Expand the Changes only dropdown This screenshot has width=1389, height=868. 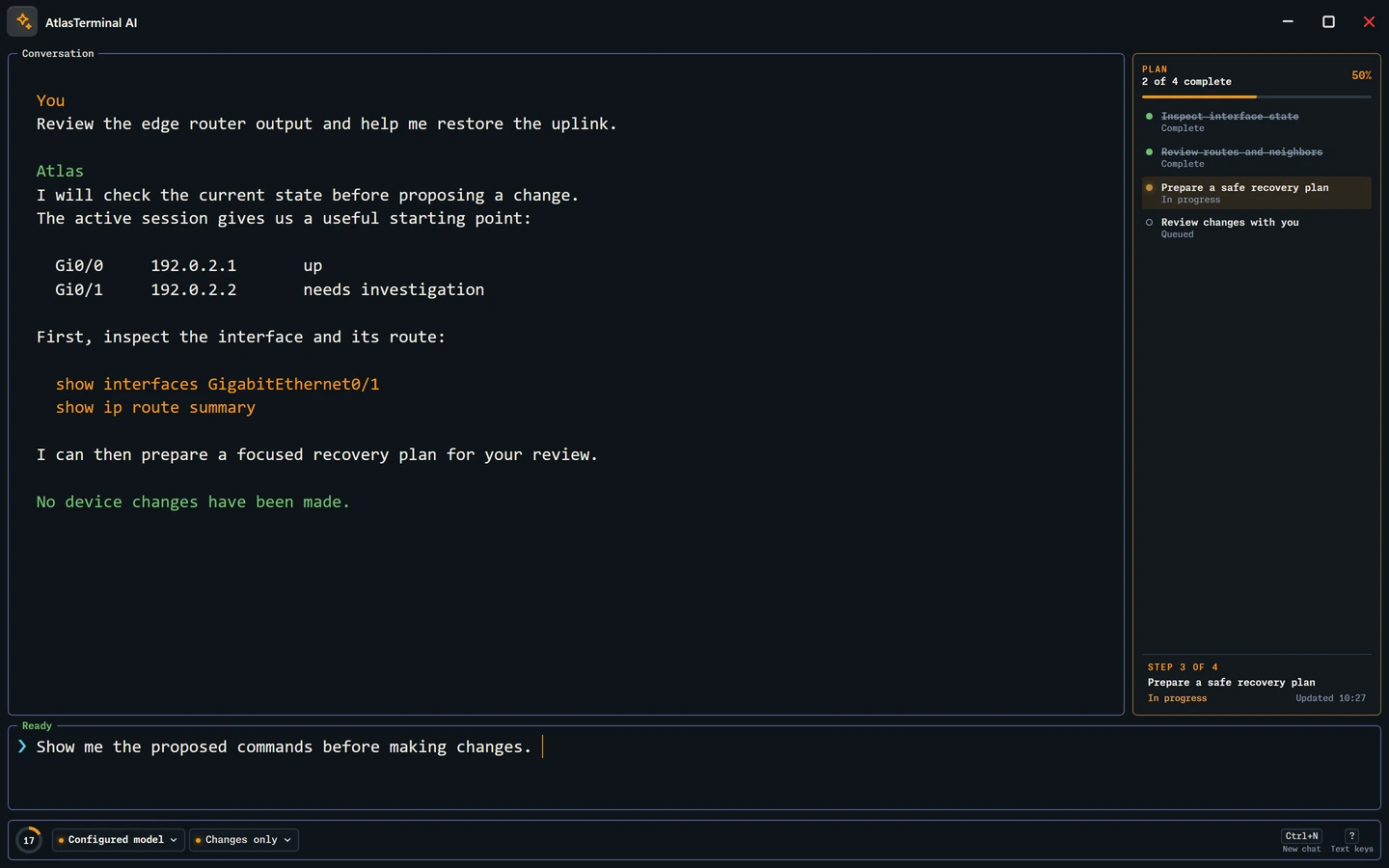pos(244,840)
